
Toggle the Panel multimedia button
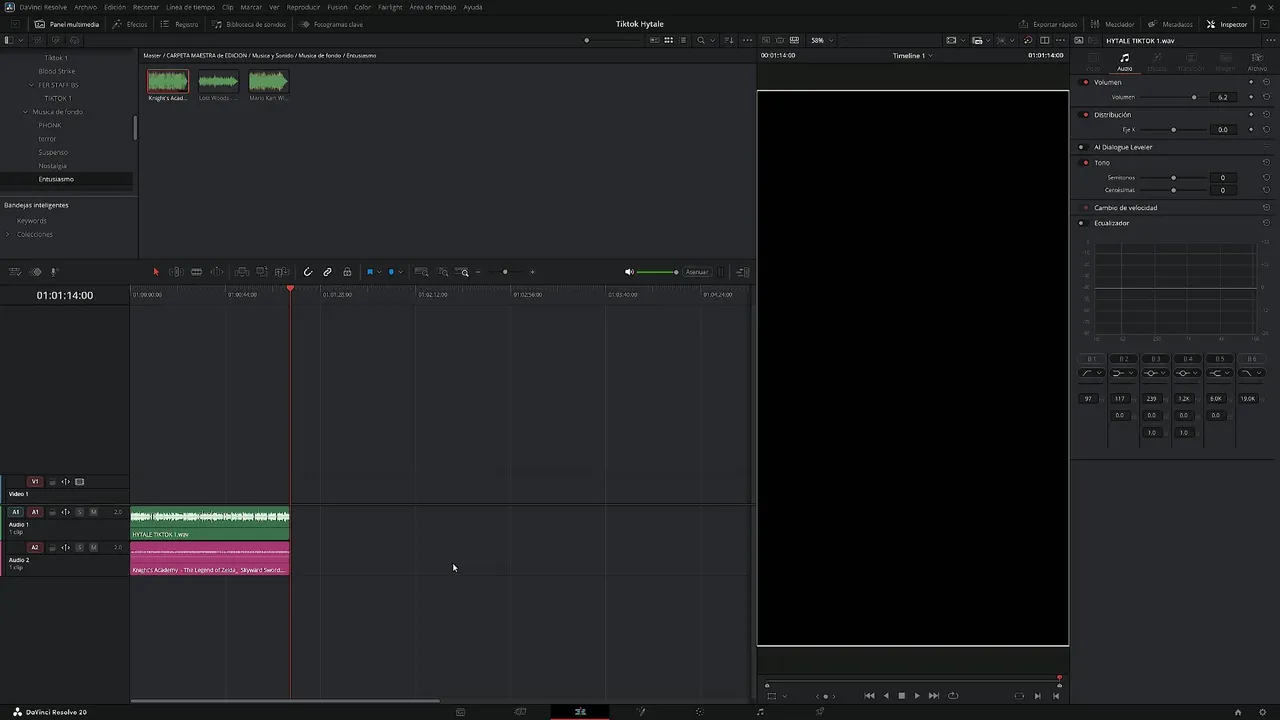tap(67, 24)
